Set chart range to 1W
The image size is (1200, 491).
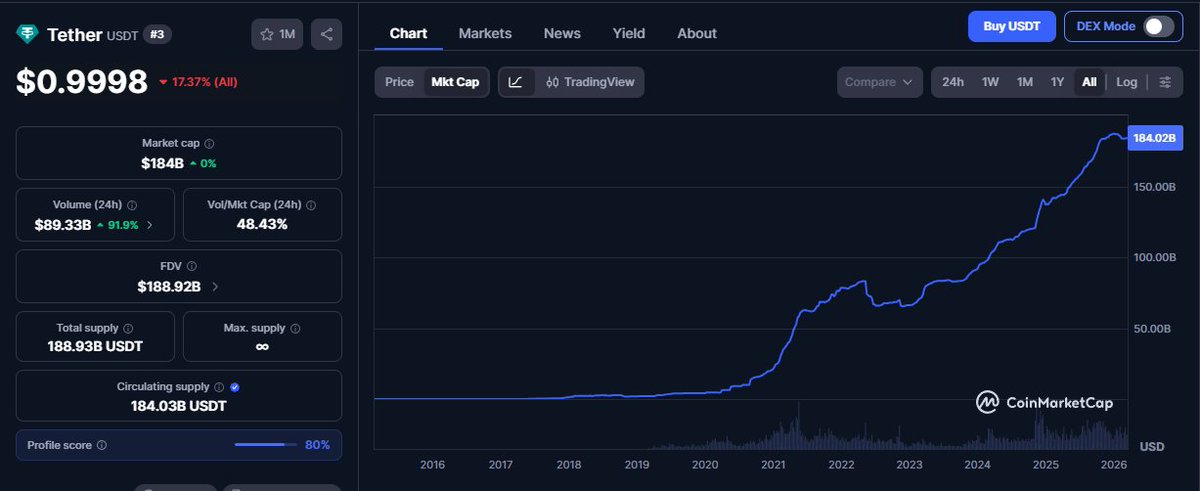(990, 82)
